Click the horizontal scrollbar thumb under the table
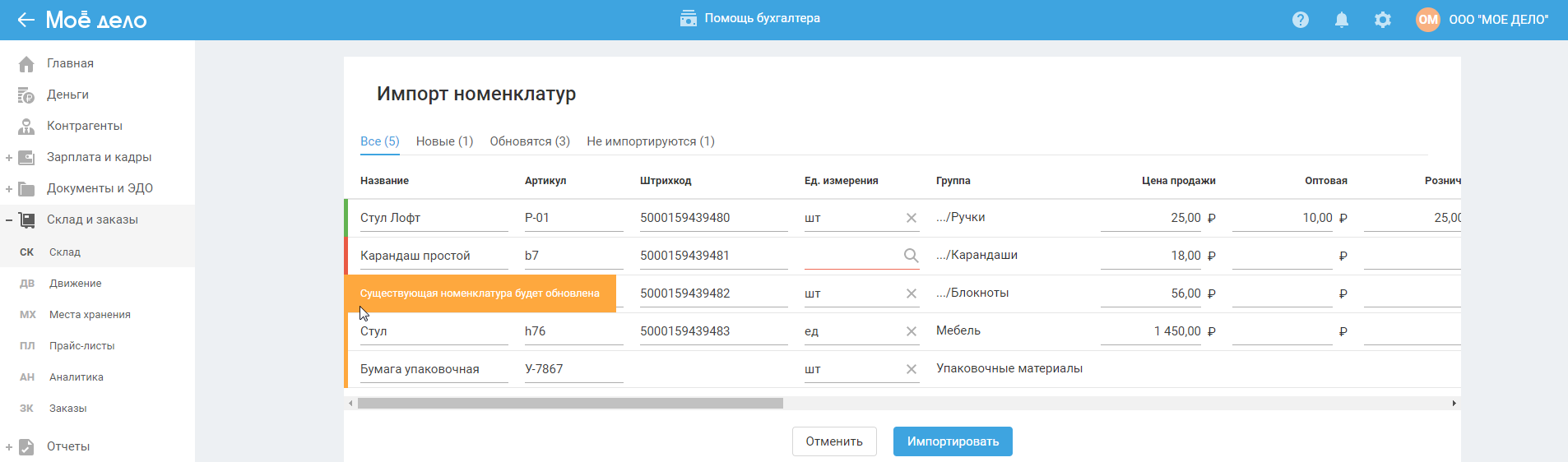This screenshot has height=462, width=1568. click(570, 404)
